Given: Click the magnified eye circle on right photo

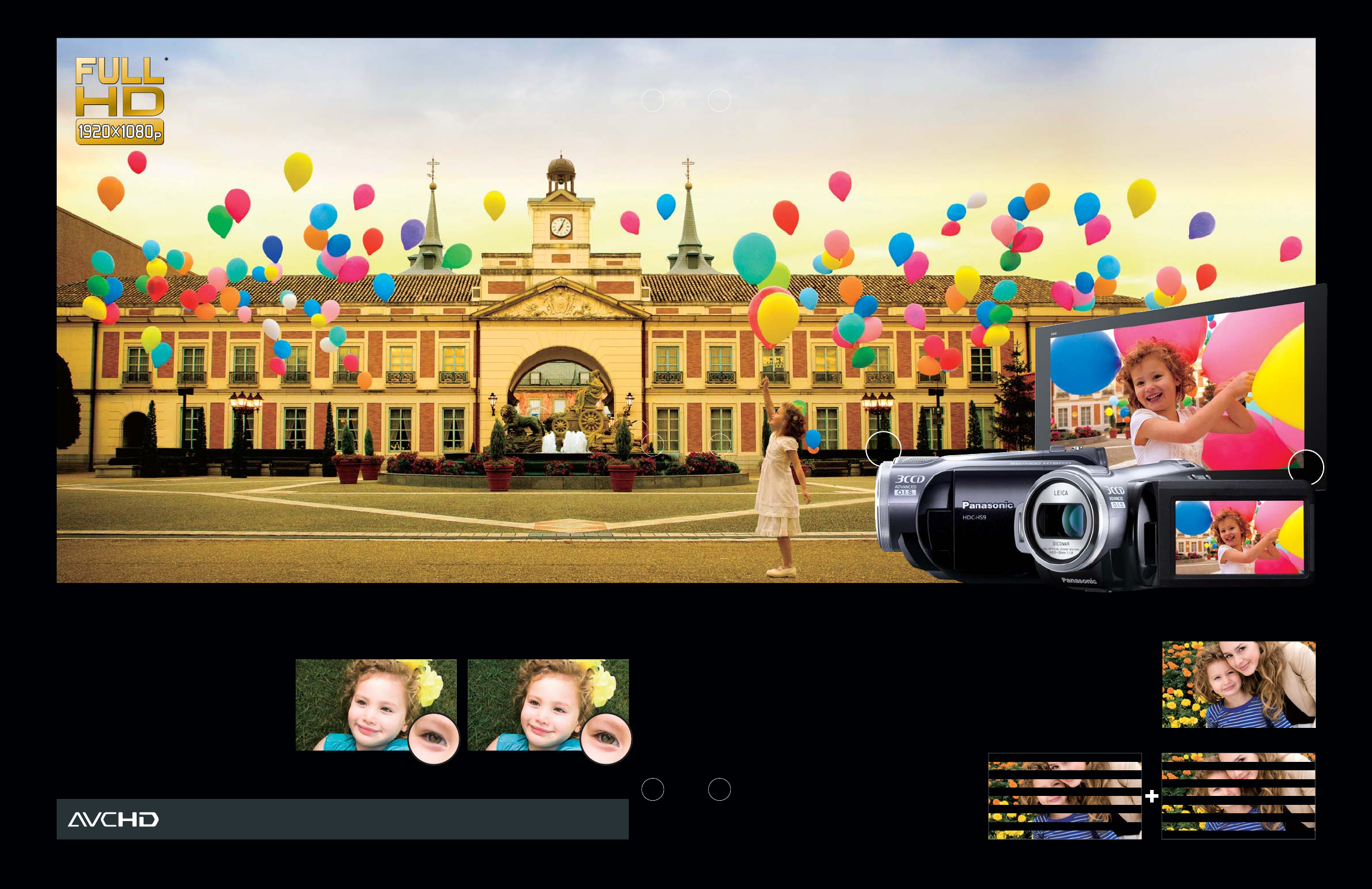Looking at the screenshot, I should pyautogui.click(x=605, y=739).
